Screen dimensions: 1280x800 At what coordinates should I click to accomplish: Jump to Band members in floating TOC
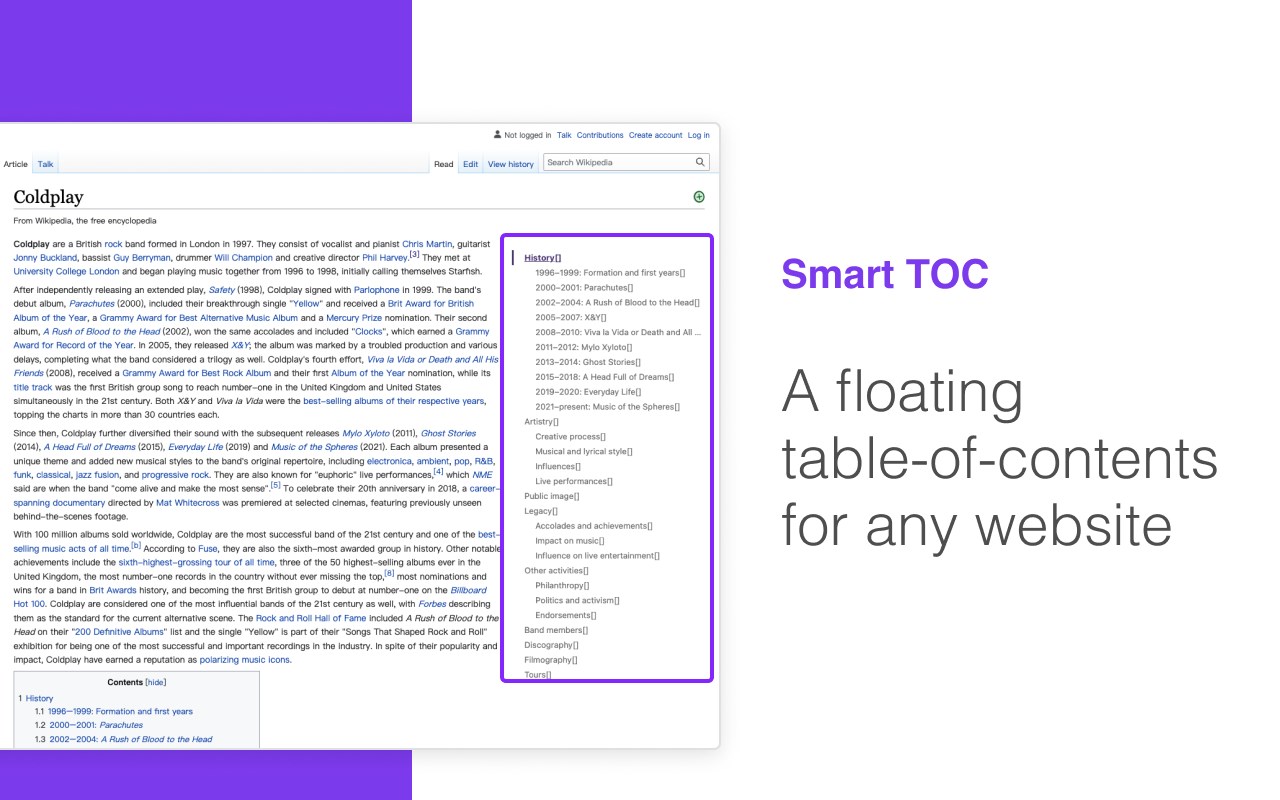click(556, 630)
